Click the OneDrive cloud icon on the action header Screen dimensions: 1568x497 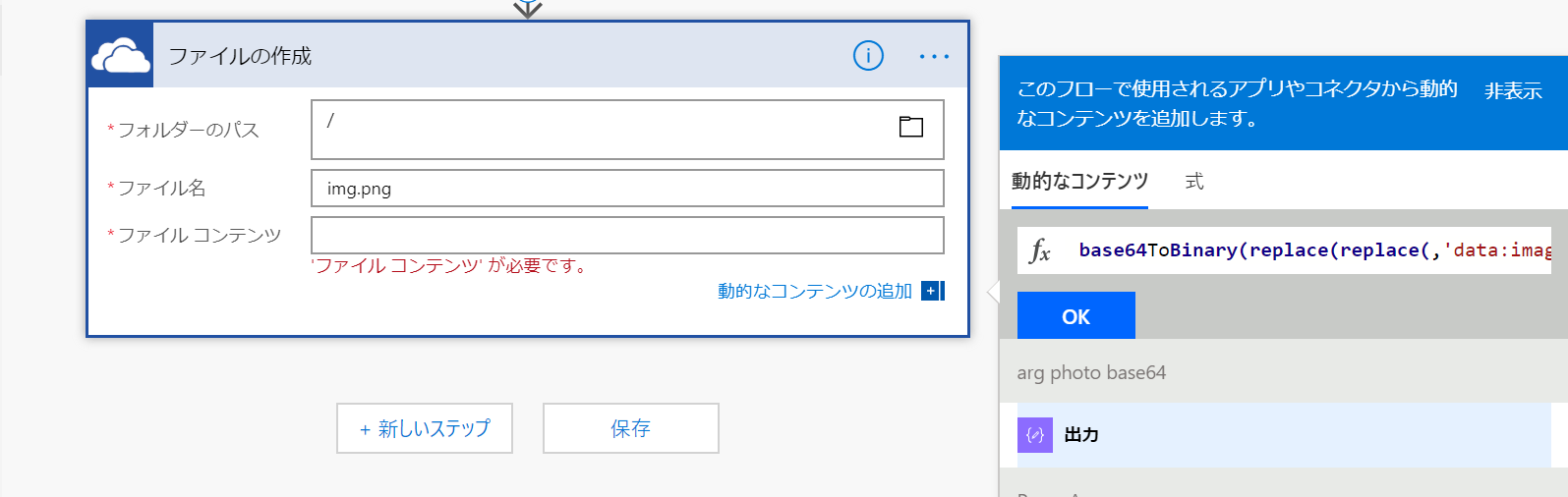click(x=121, y=56)
